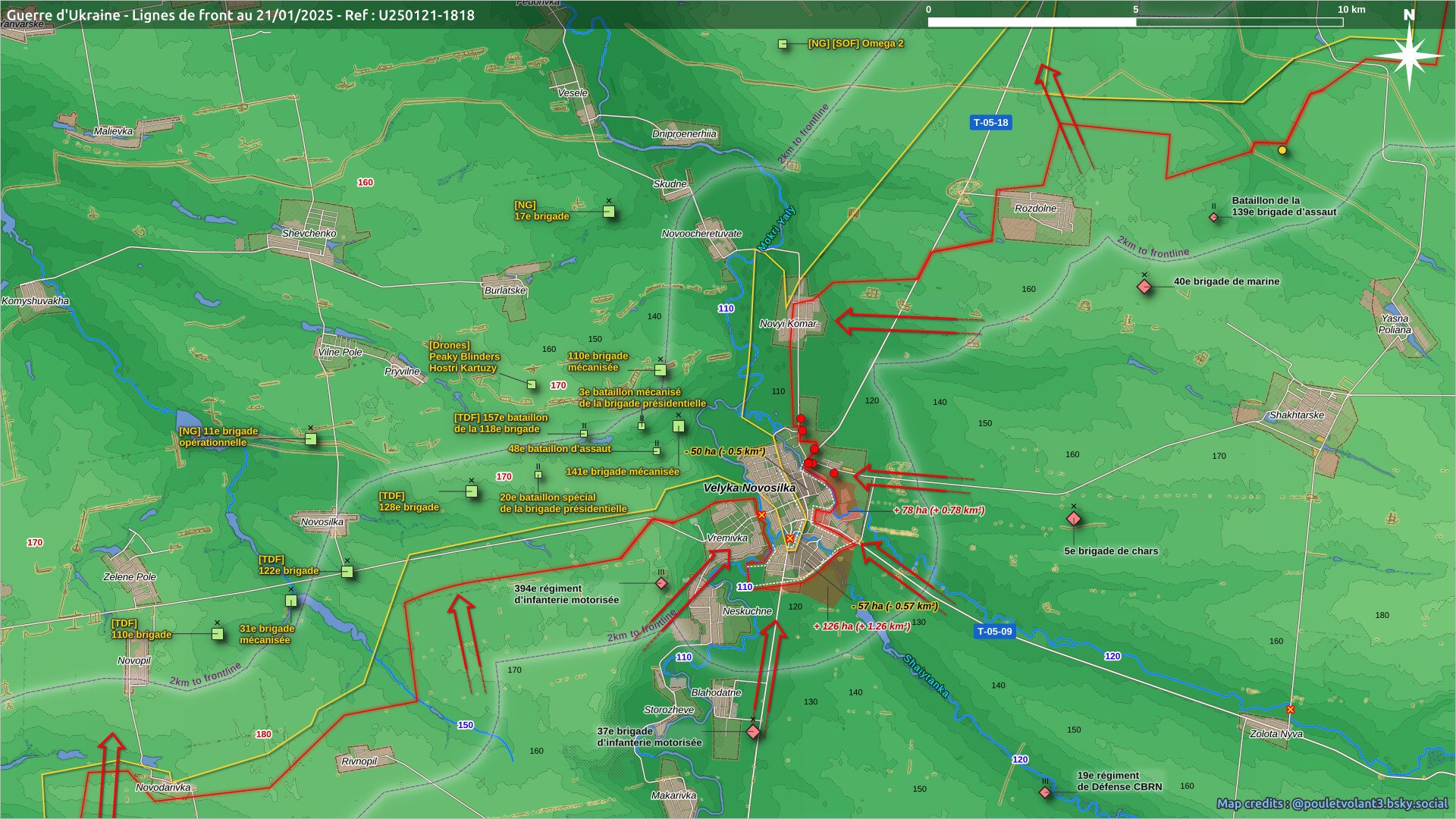The width and height of the screenshot is (1456, 819).
Task: Click the '- 50 ha (- 0.5 km²)' annotation
Action: coord(724,452)
